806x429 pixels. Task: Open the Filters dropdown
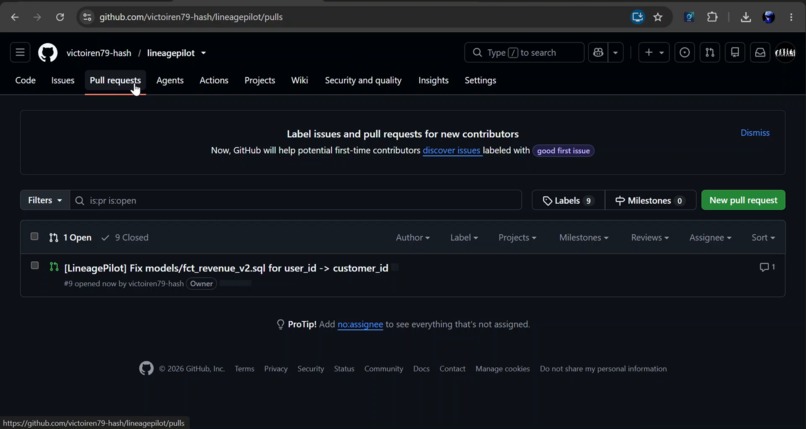point(45,200)
